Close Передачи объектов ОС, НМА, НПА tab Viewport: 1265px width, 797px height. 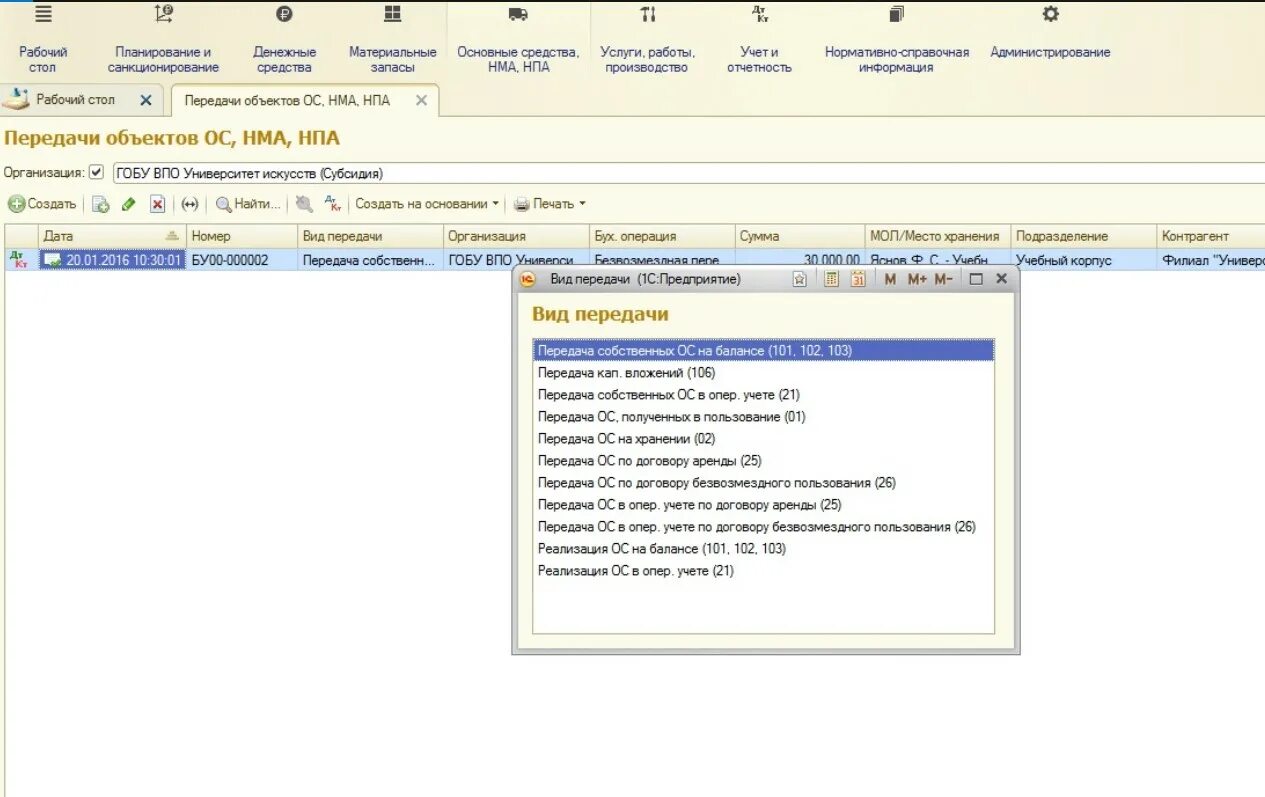pyautogui.click(x=421, y=101)
